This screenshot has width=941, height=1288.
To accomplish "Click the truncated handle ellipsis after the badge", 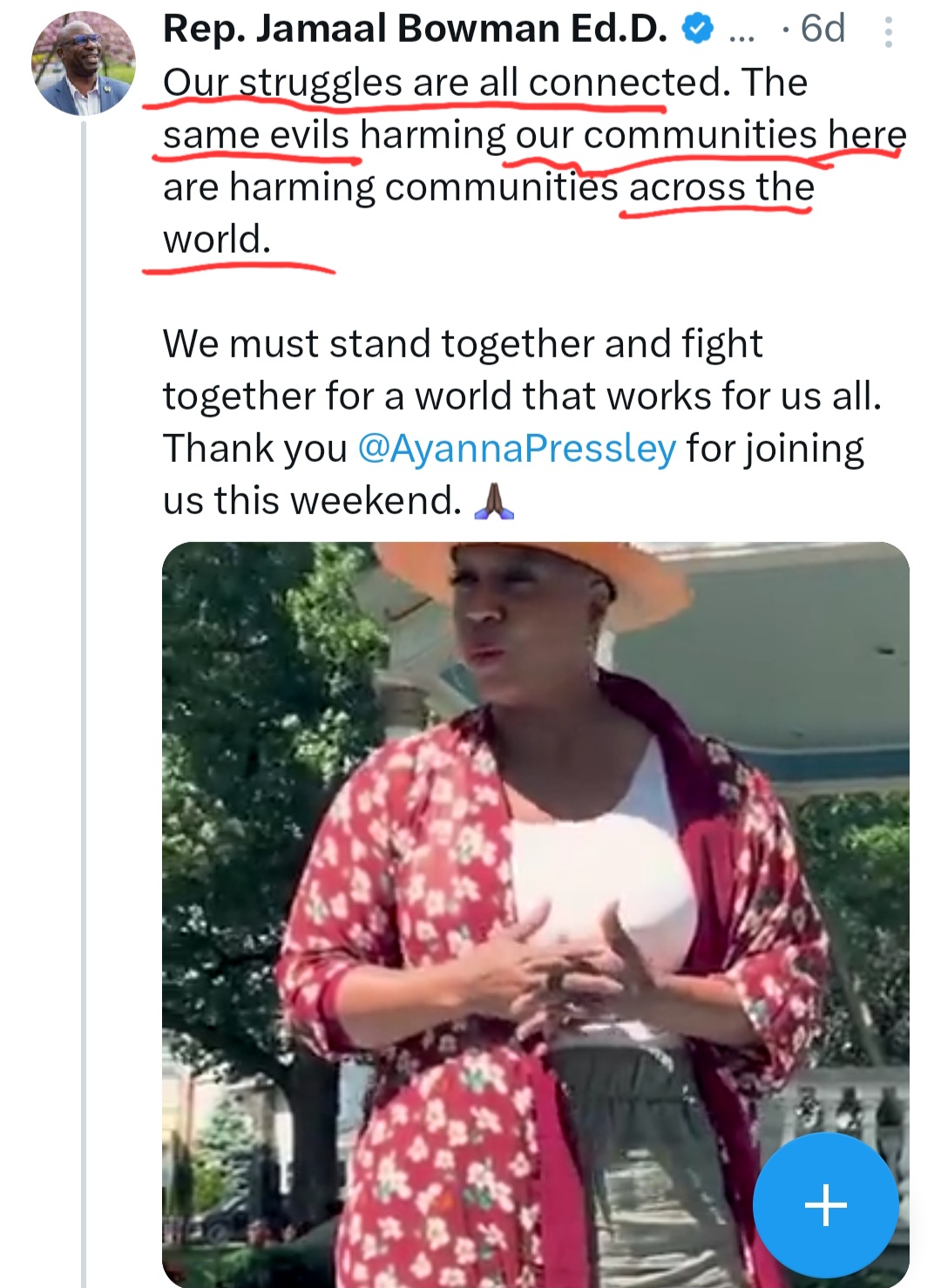I will 741,31.
